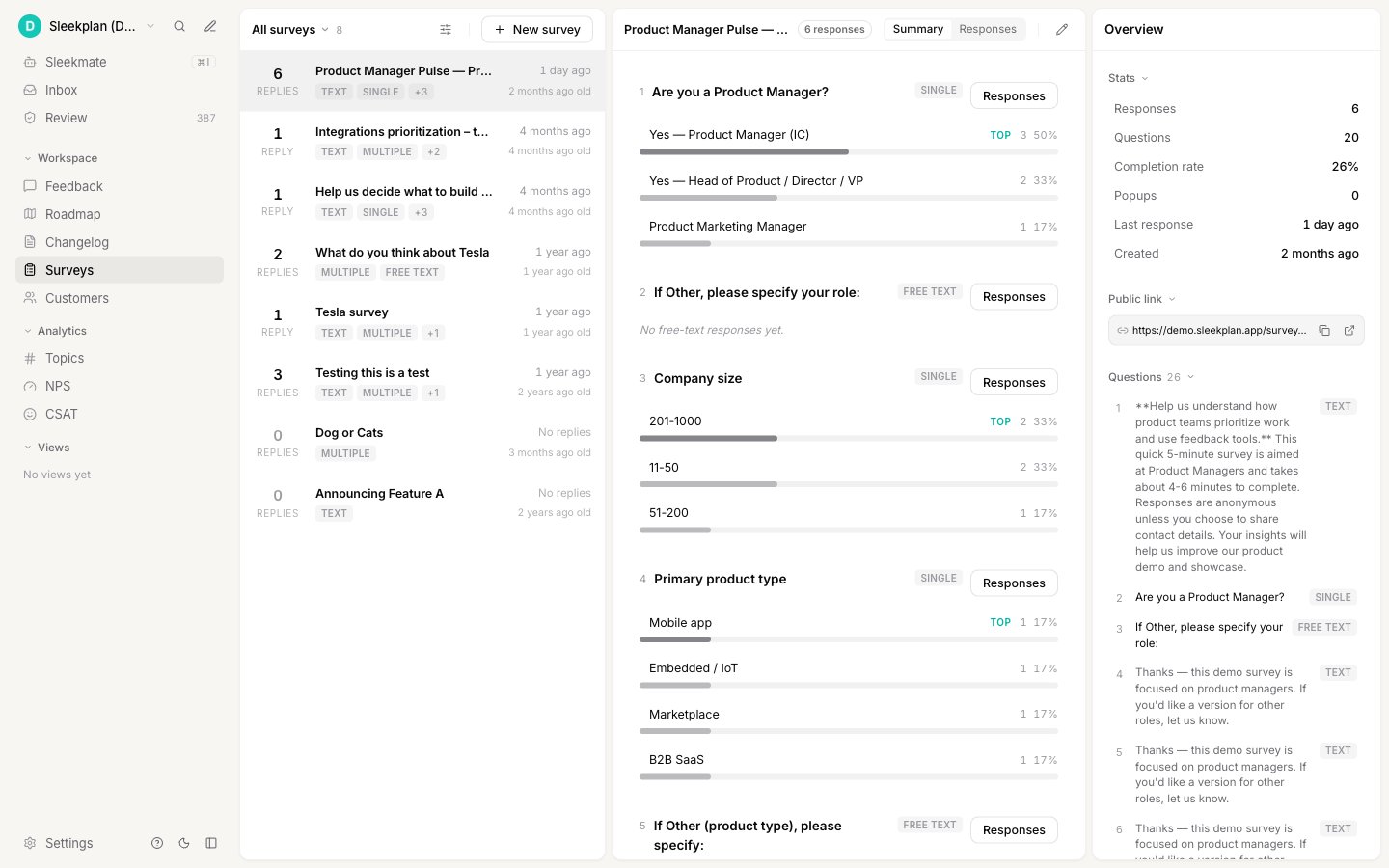Image resolution: width=1389 pixels, height=868 pixels.
Task: Open survey list filter settings icon
Action: click(446, 30)
